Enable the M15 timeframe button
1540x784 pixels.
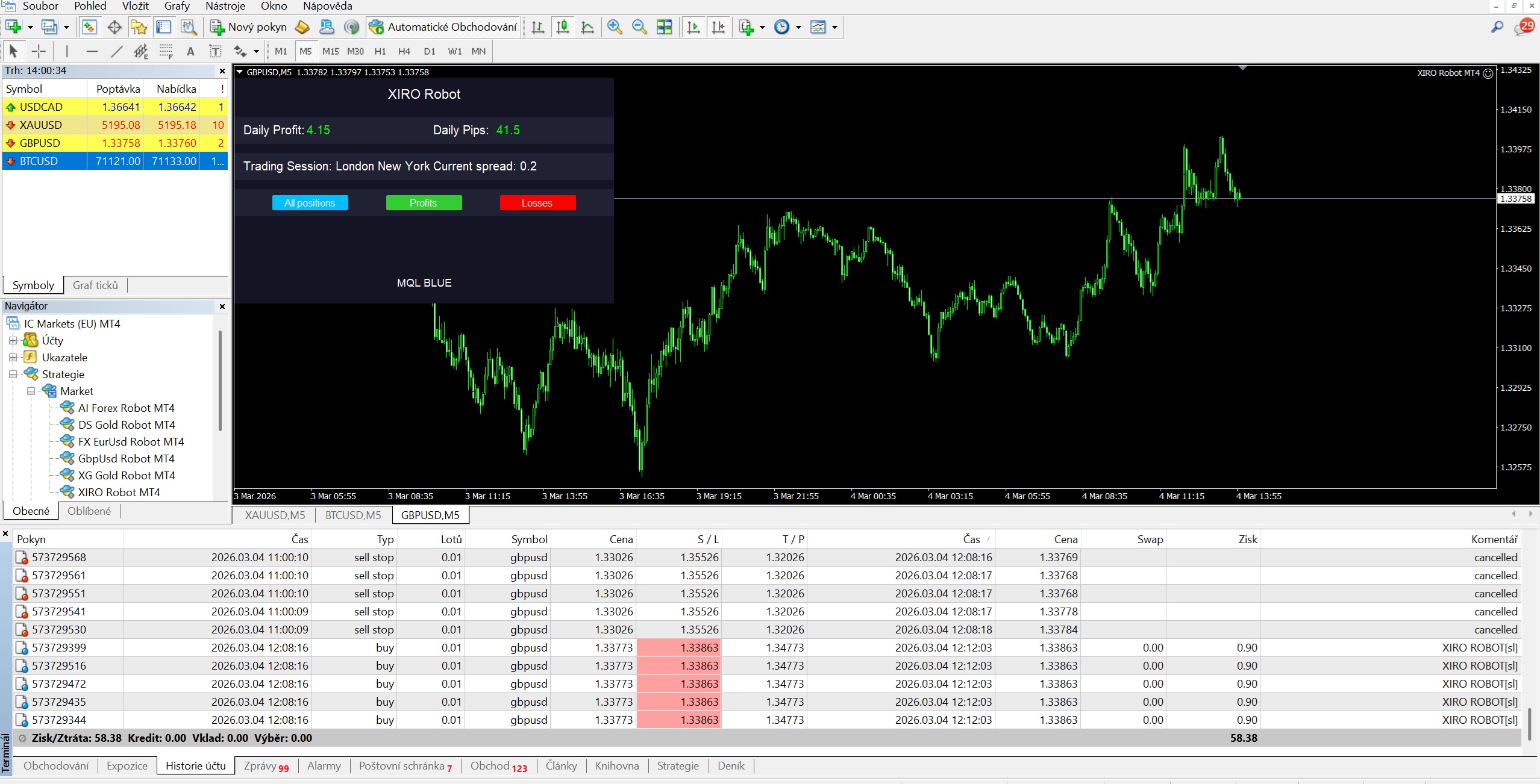click(330, 51)
